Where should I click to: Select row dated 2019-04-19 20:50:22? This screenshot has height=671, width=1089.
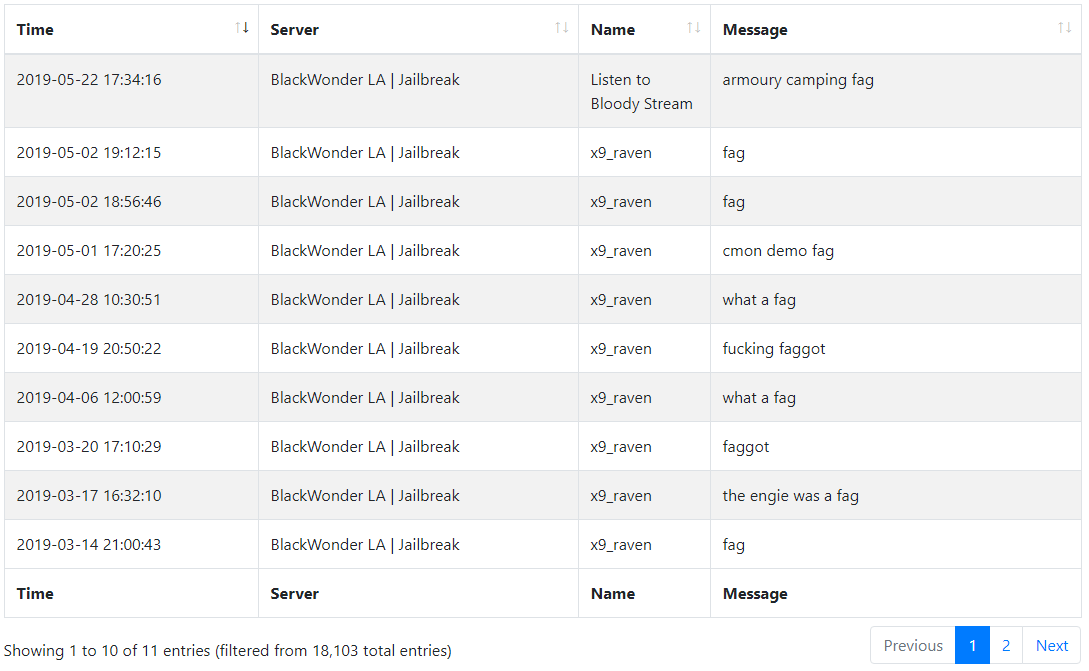point(542,349)
